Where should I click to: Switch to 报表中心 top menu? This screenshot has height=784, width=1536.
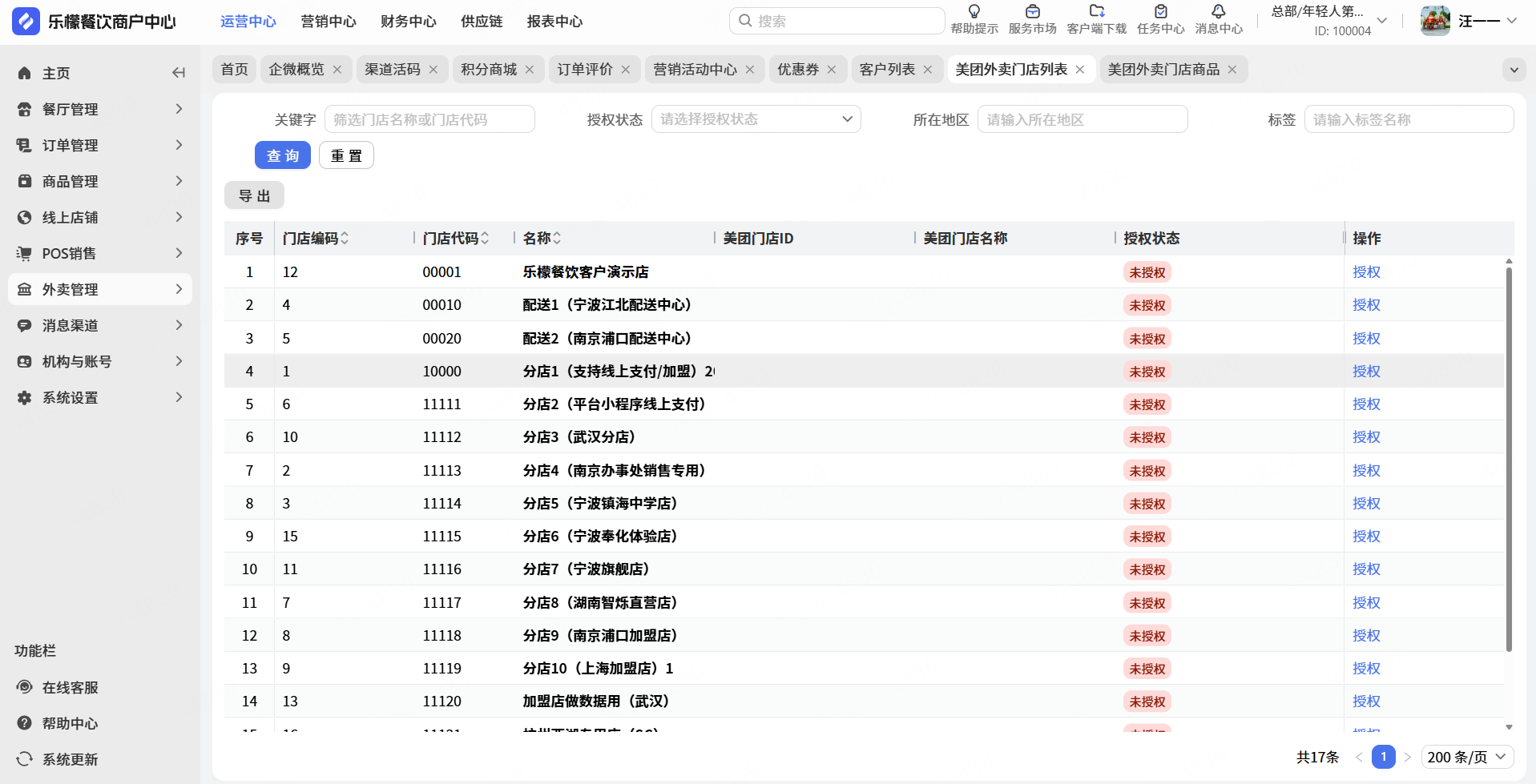[x=554, y=22]
